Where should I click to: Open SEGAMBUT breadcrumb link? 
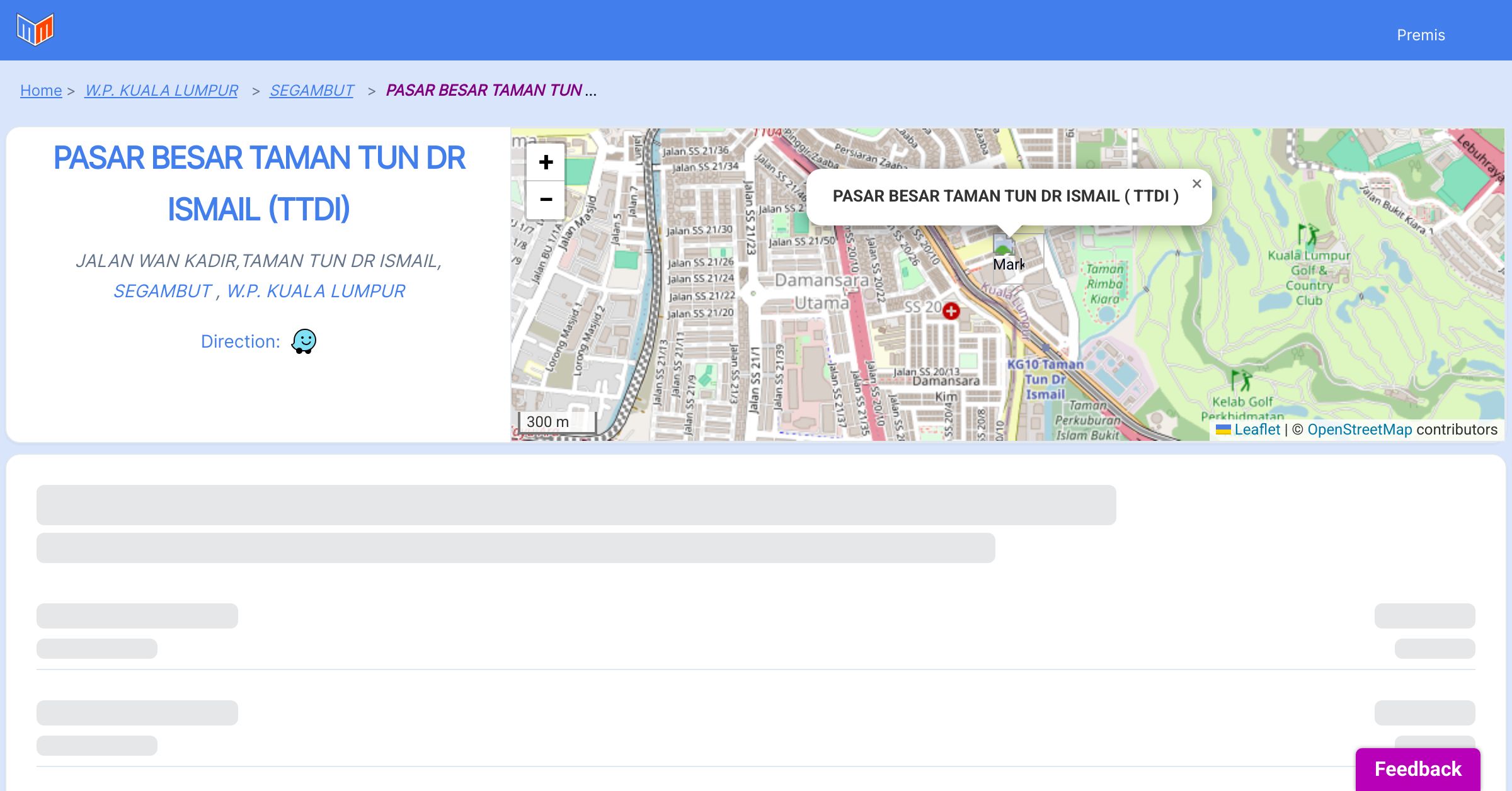click(x=311, y=91)
